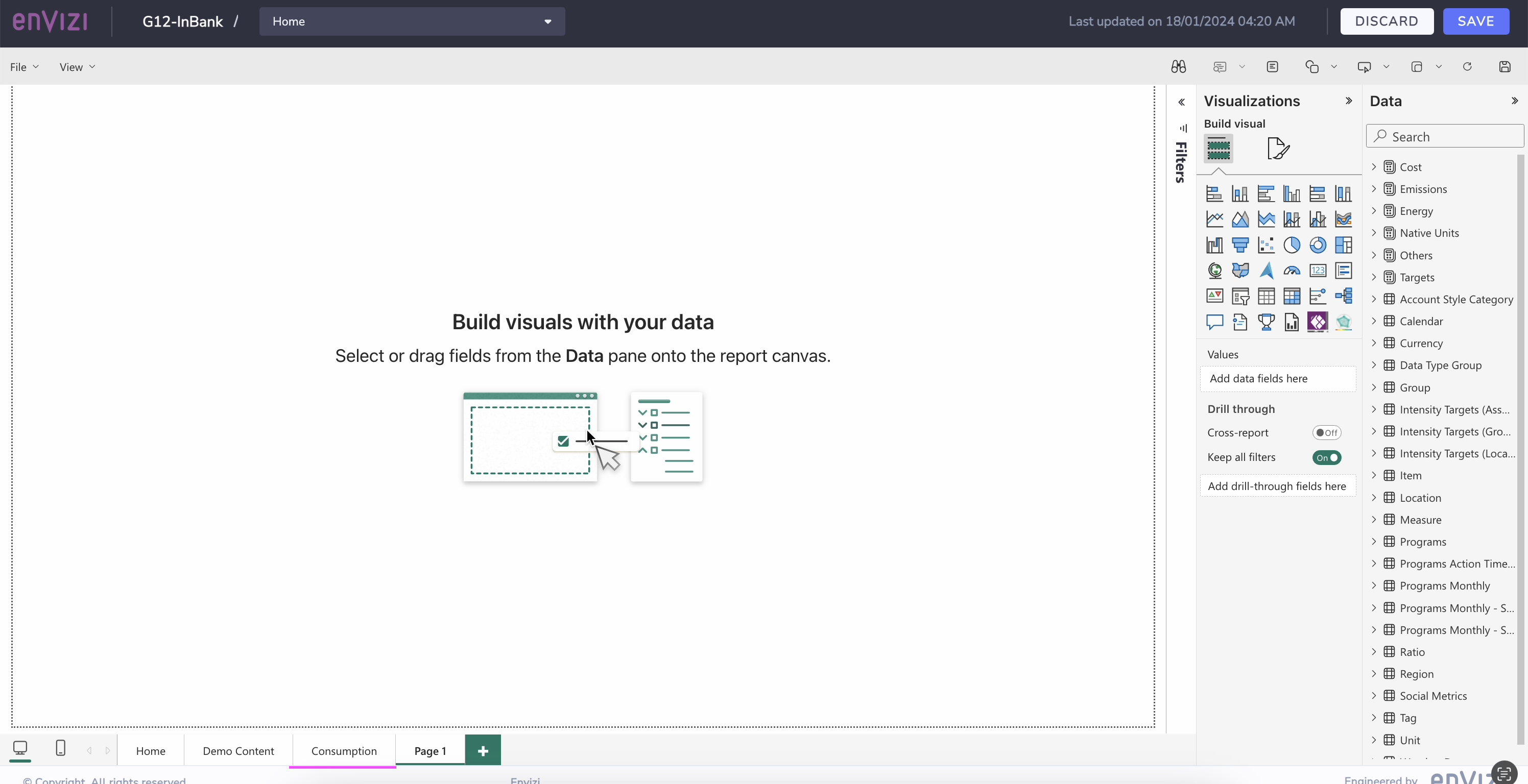Open the Home page dropdown
The height and width of the screenshot is (784, 1528).
[412, 21]
